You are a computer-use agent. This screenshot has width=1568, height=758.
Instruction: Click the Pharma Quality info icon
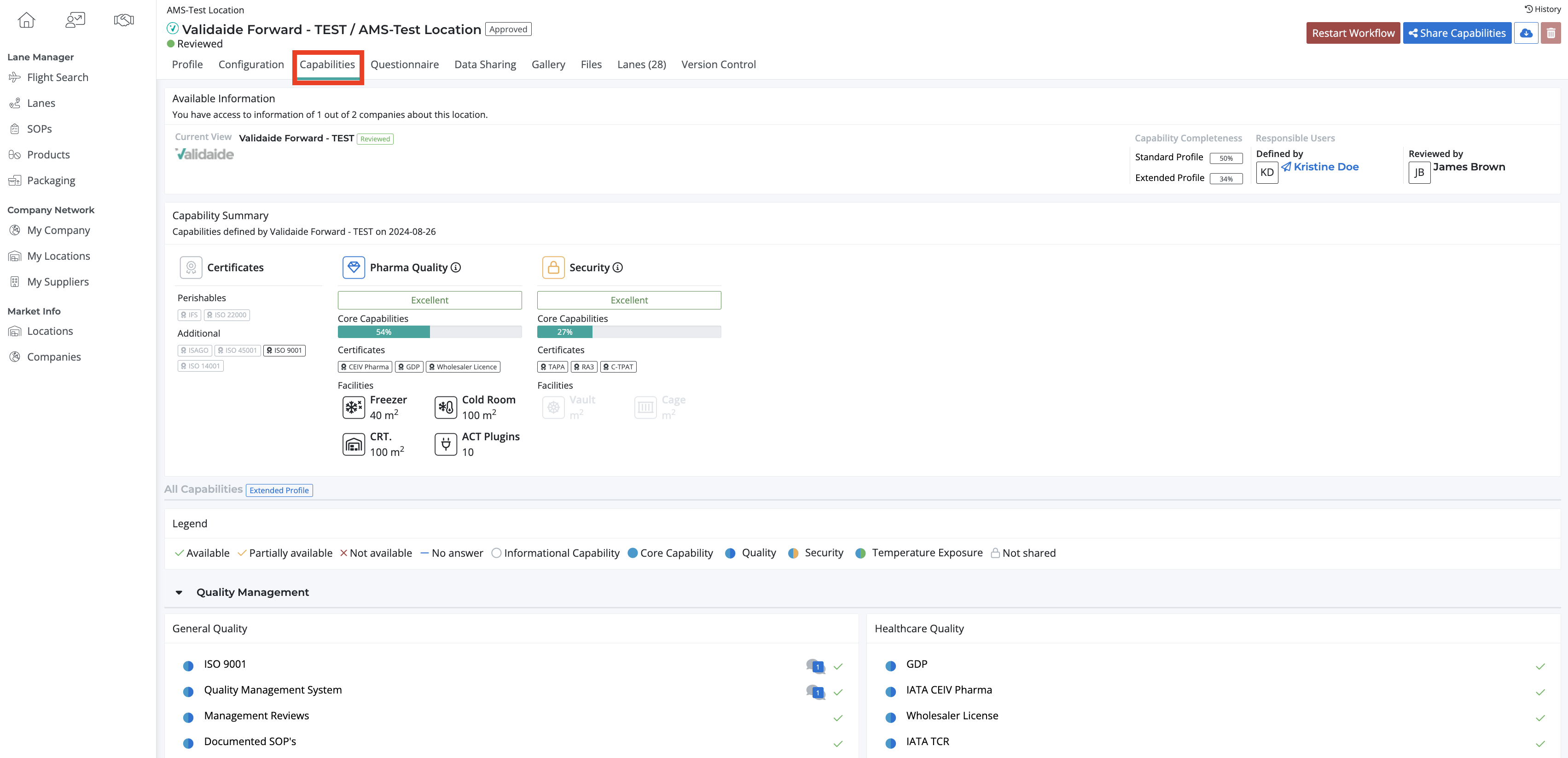(456, 267)
